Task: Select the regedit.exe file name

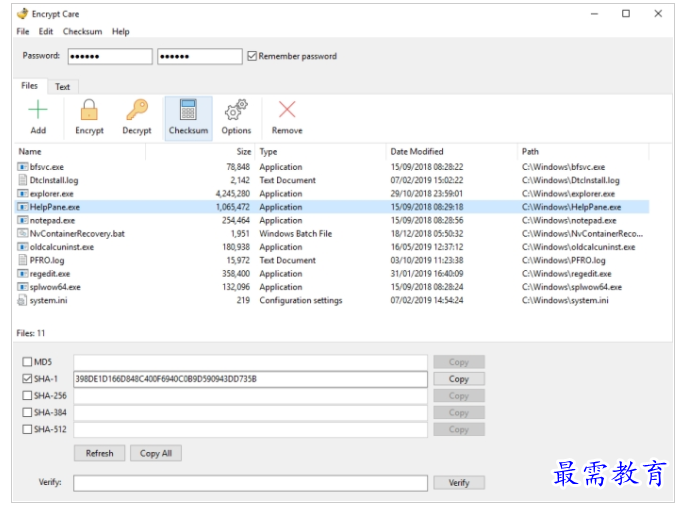Action: pyautogui.click(x=50, y=274)
